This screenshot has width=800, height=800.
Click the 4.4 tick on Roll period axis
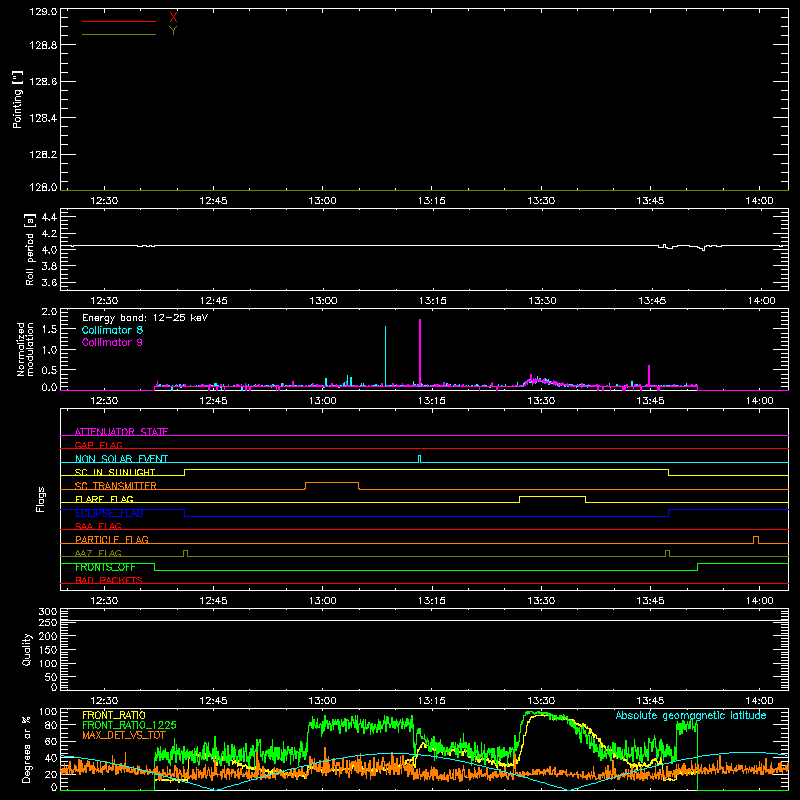49,218
